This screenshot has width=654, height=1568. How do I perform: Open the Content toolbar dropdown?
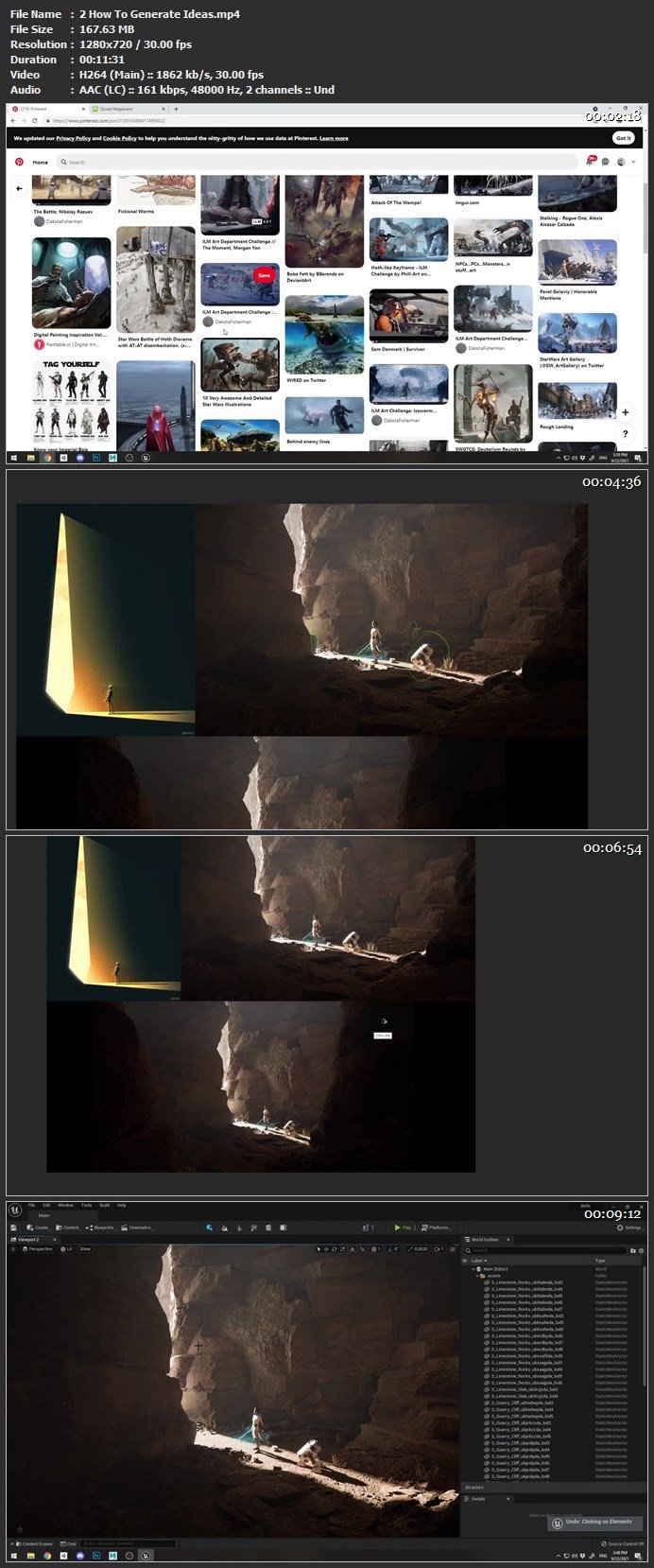(x=68, y=1228)
